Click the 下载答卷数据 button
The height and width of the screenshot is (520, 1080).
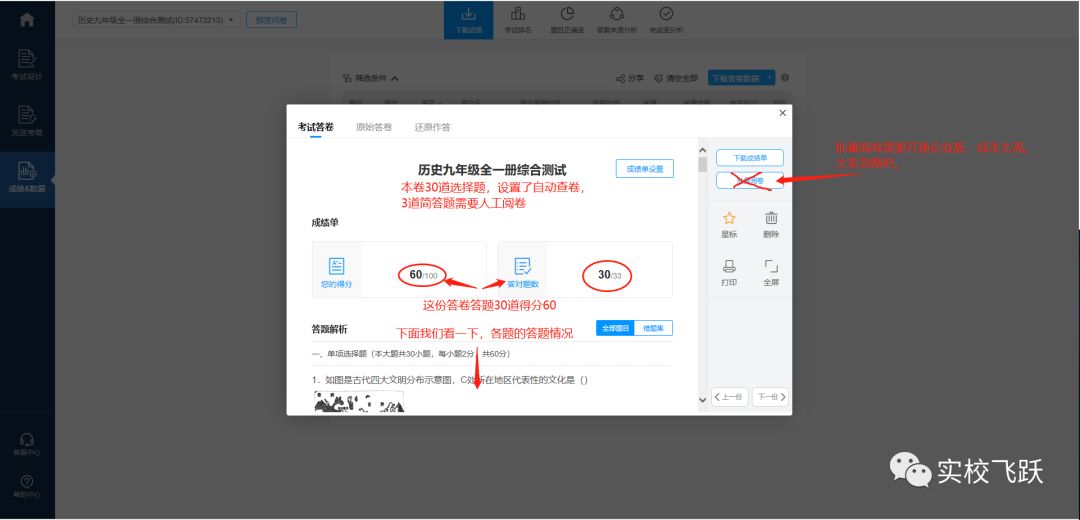736,78
